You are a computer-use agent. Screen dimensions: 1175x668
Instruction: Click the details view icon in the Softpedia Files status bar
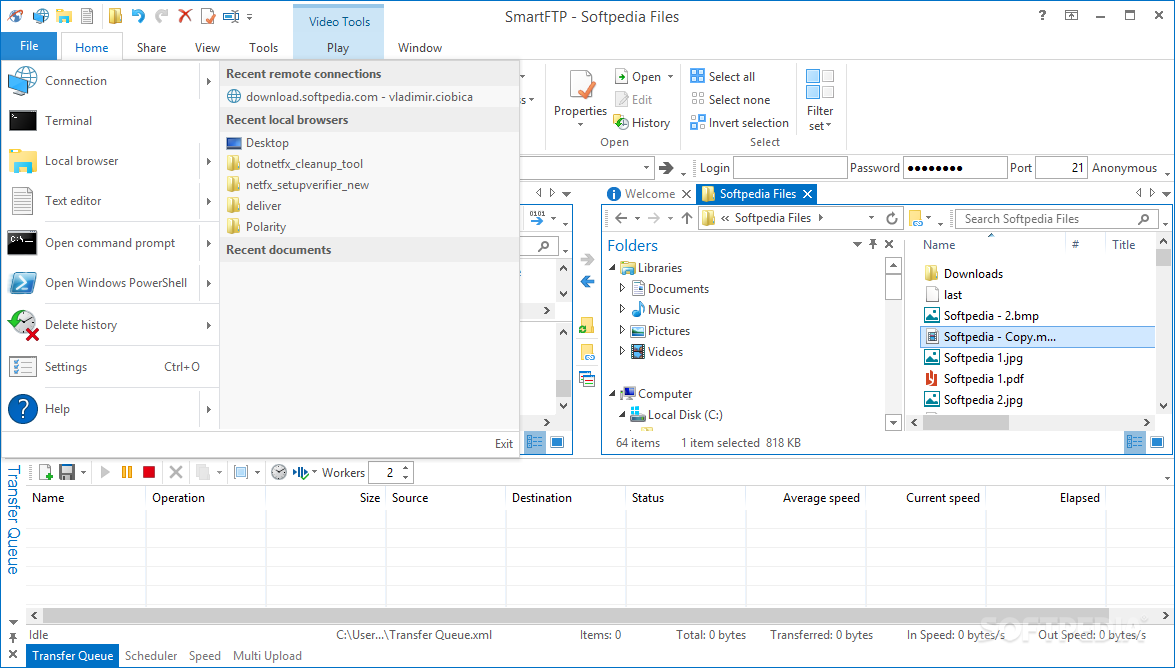point(1135,442)
